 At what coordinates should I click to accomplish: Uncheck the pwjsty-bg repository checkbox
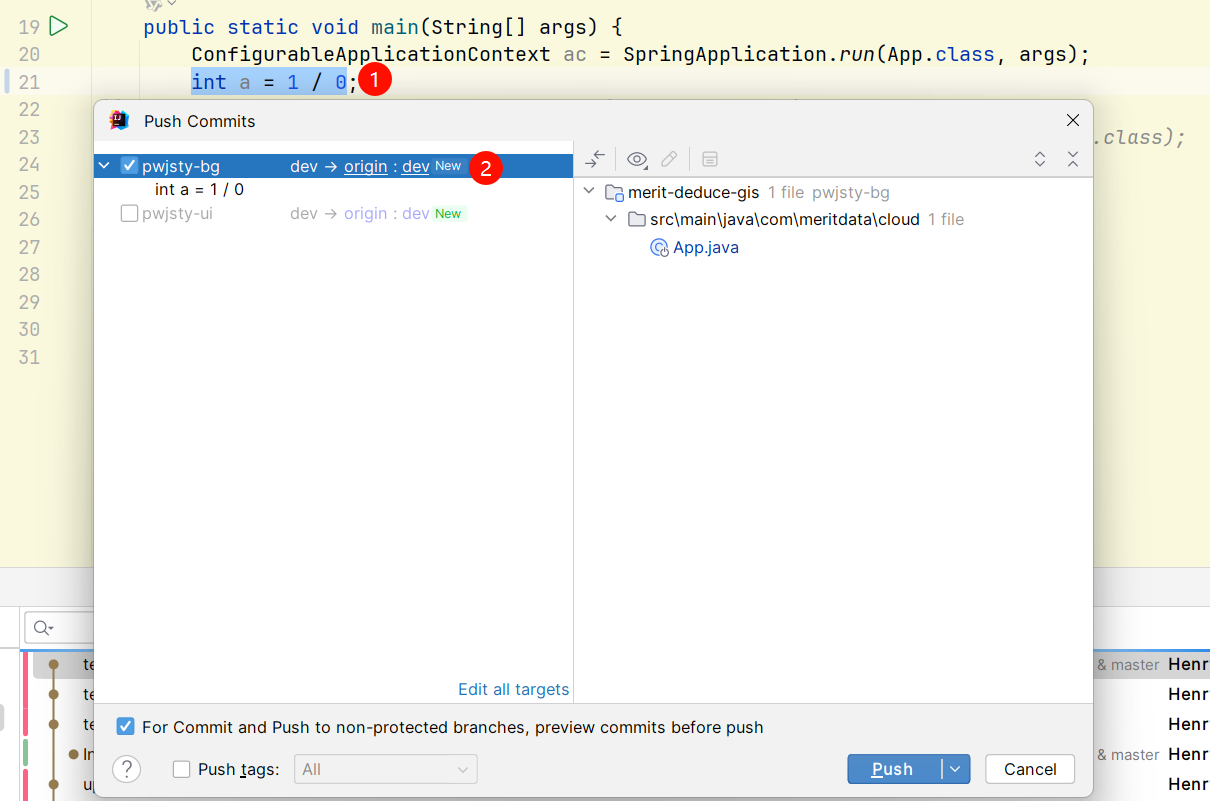coord(129,166)
